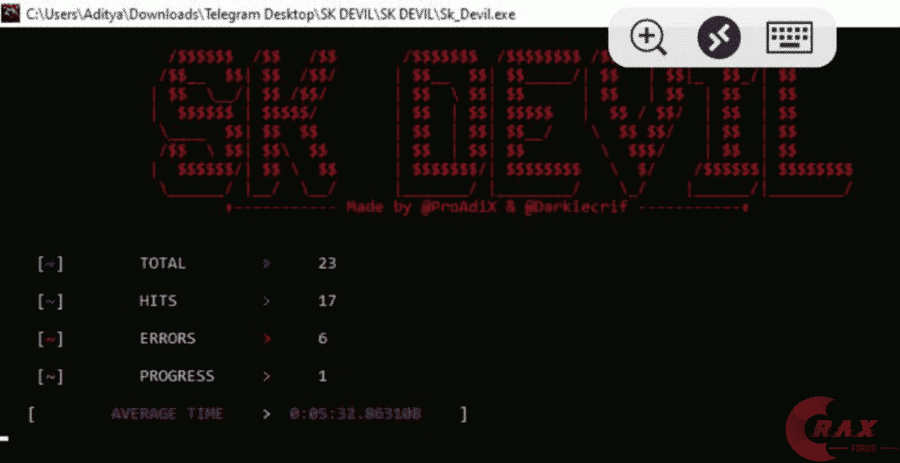Viewport: 900px width, 463px height.
Task: Click the PROGRESS label
Action: point(177,376)
